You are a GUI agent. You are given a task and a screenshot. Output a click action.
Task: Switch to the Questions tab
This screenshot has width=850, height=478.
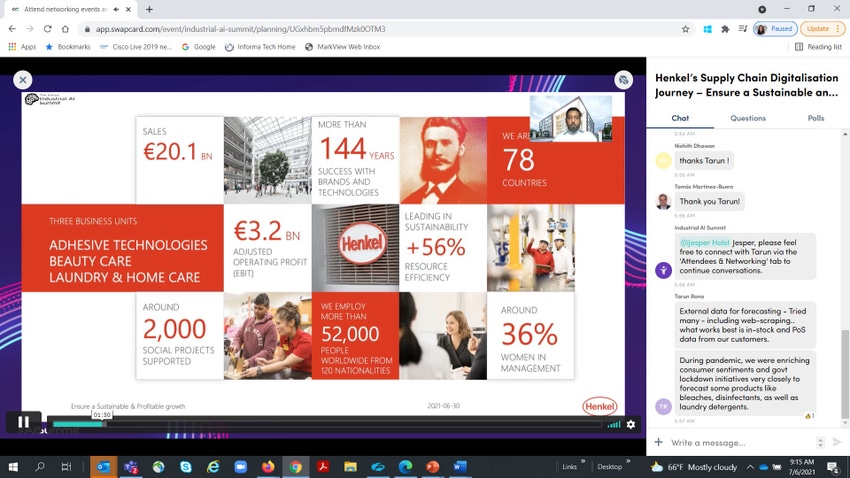pos(748,118)
